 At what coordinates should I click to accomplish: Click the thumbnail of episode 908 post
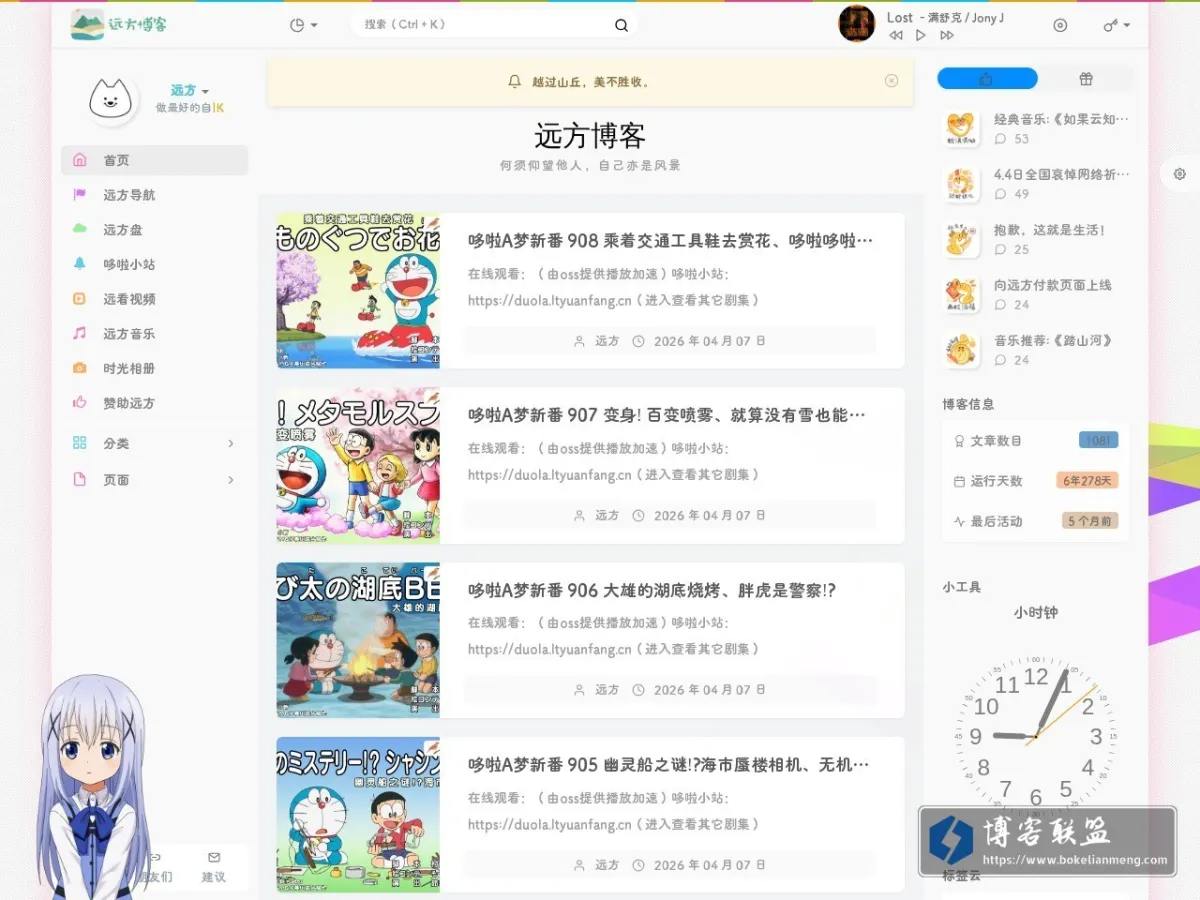click(x=358, y=291)
